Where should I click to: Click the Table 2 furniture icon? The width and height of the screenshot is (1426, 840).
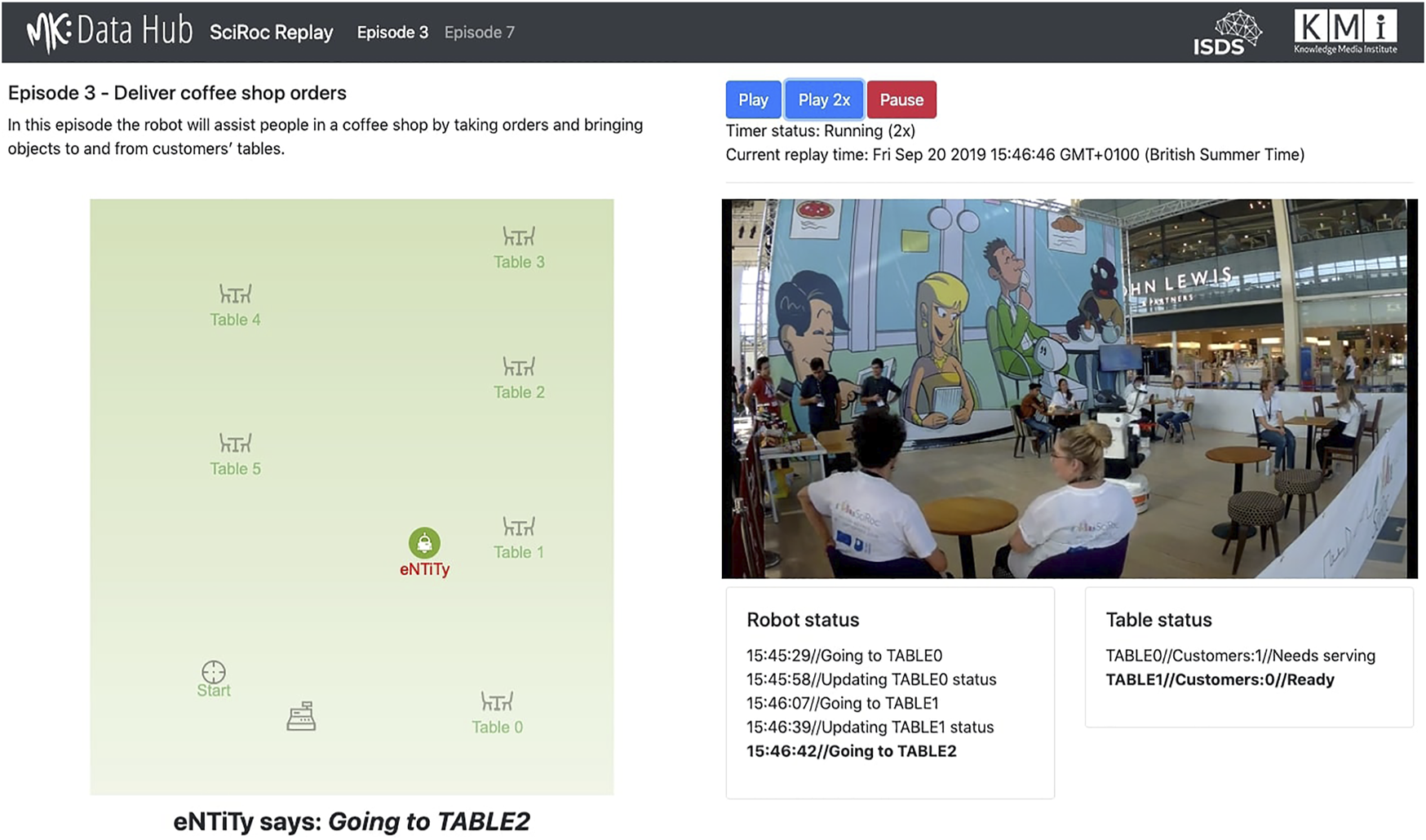[519, 367]
